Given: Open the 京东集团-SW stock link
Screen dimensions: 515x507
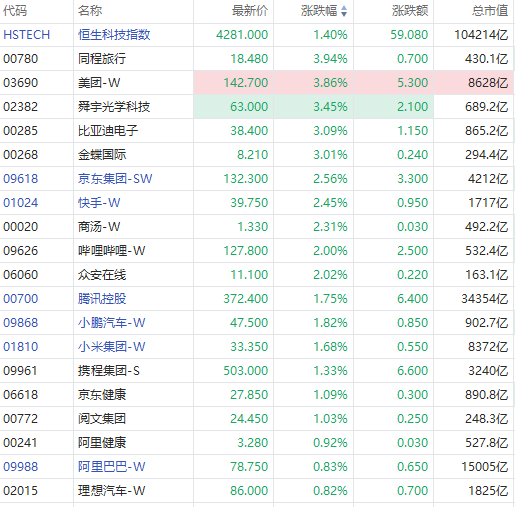Looking at the screenshot, I should 115,179.
